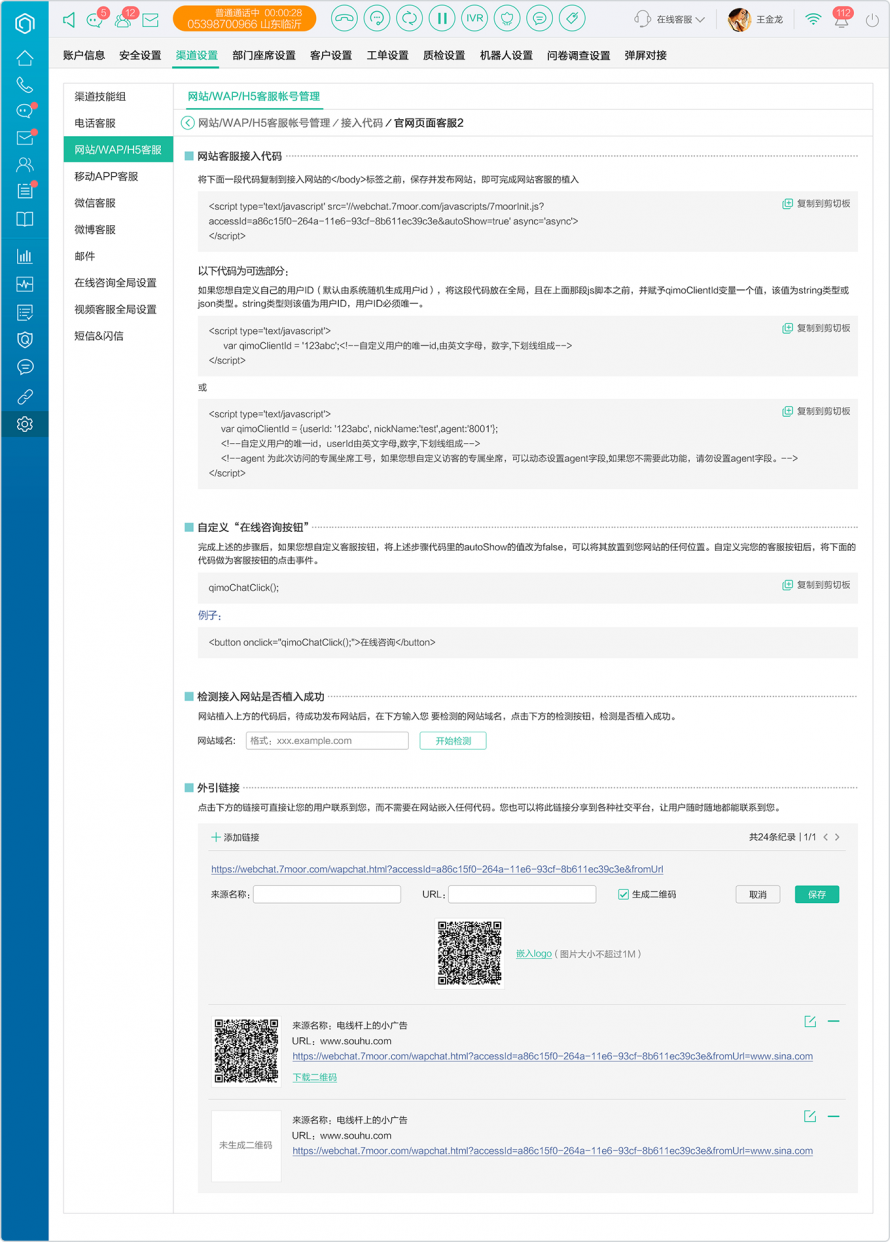Open the 客户设置 tab

(331, 56)
